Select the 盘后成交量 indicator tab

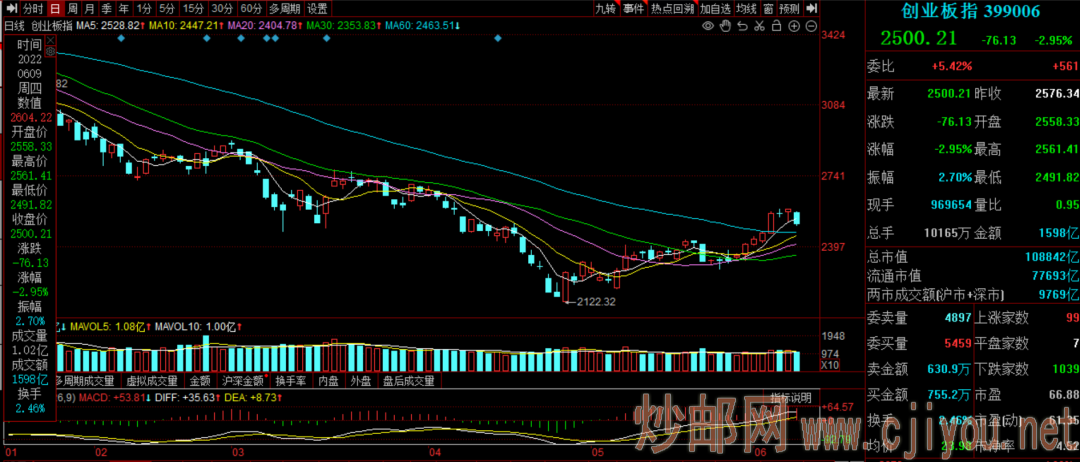tap(409, 380)
